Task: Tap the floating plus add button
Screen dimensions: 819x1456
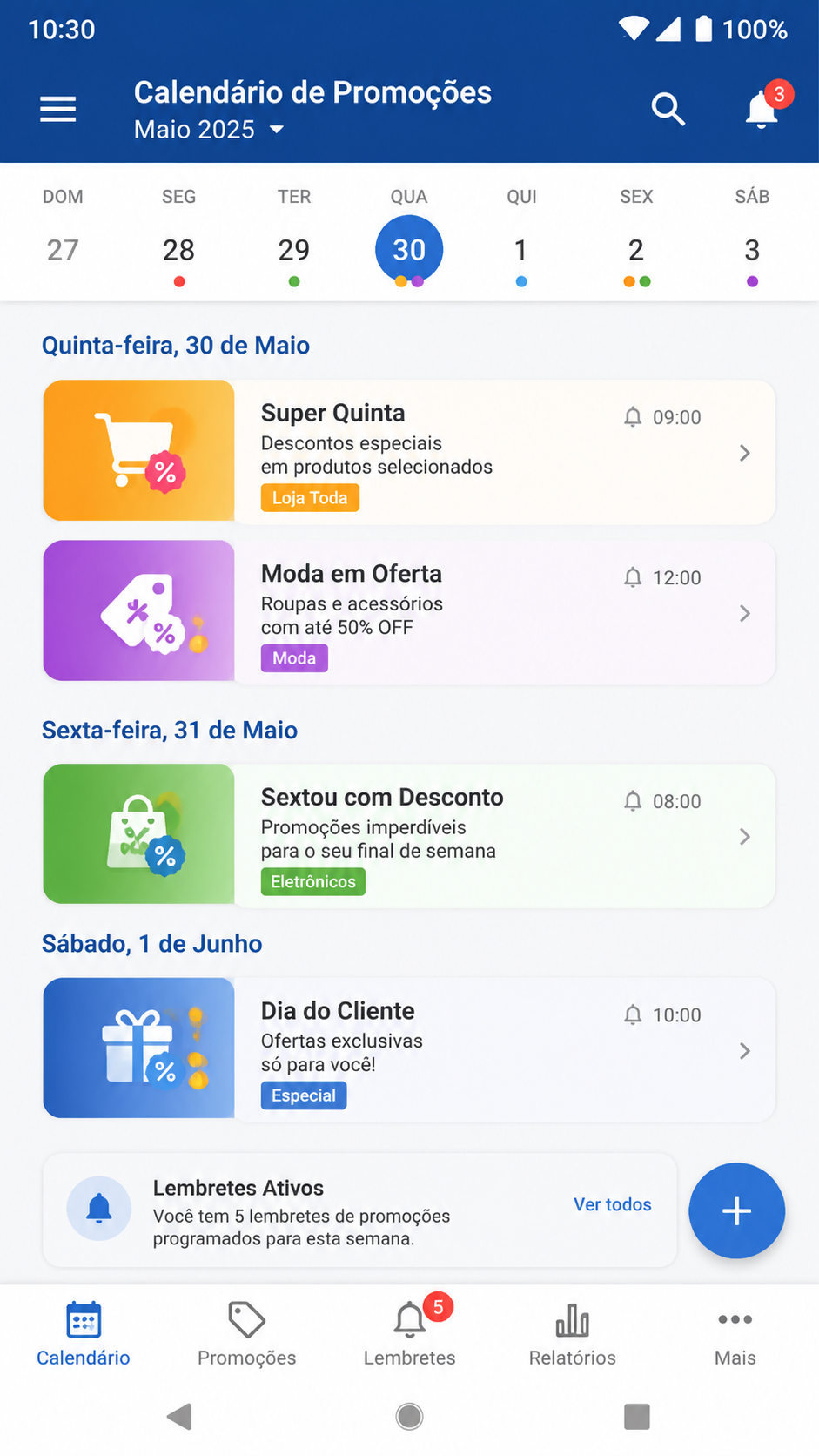Action: (736, 1210)
